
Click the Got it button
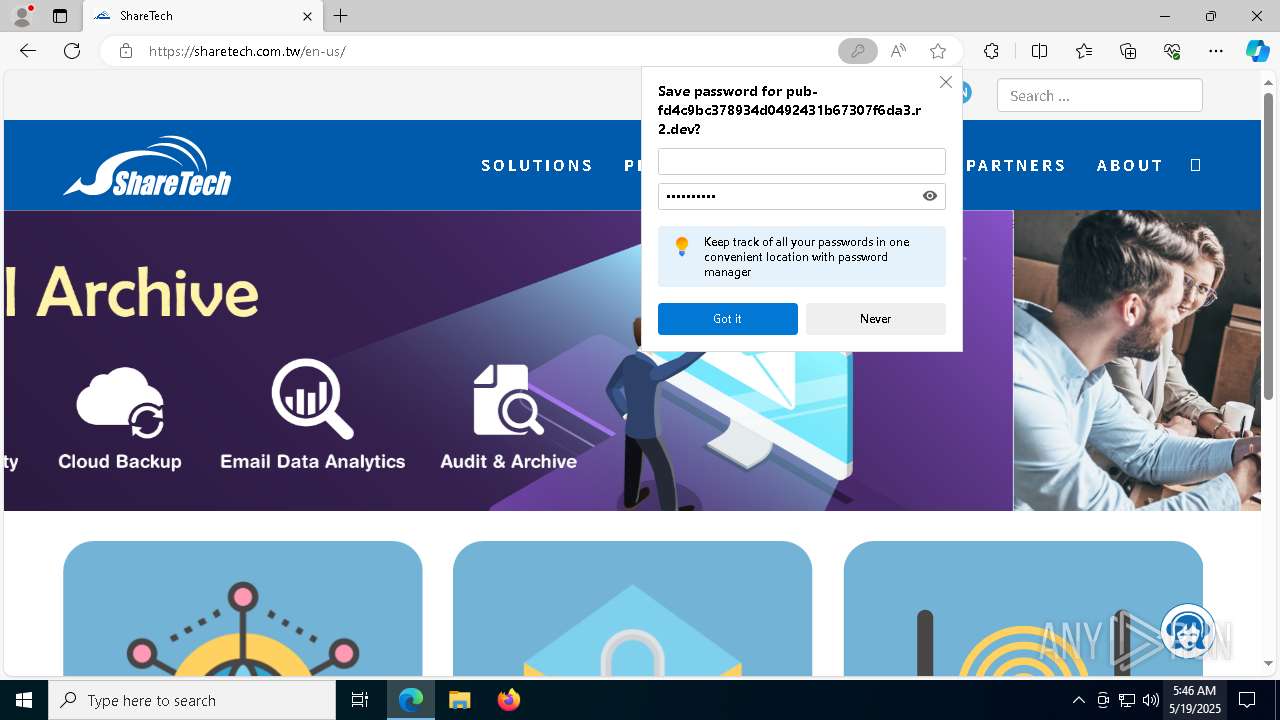pyautogui.click(x=728, y=319)
